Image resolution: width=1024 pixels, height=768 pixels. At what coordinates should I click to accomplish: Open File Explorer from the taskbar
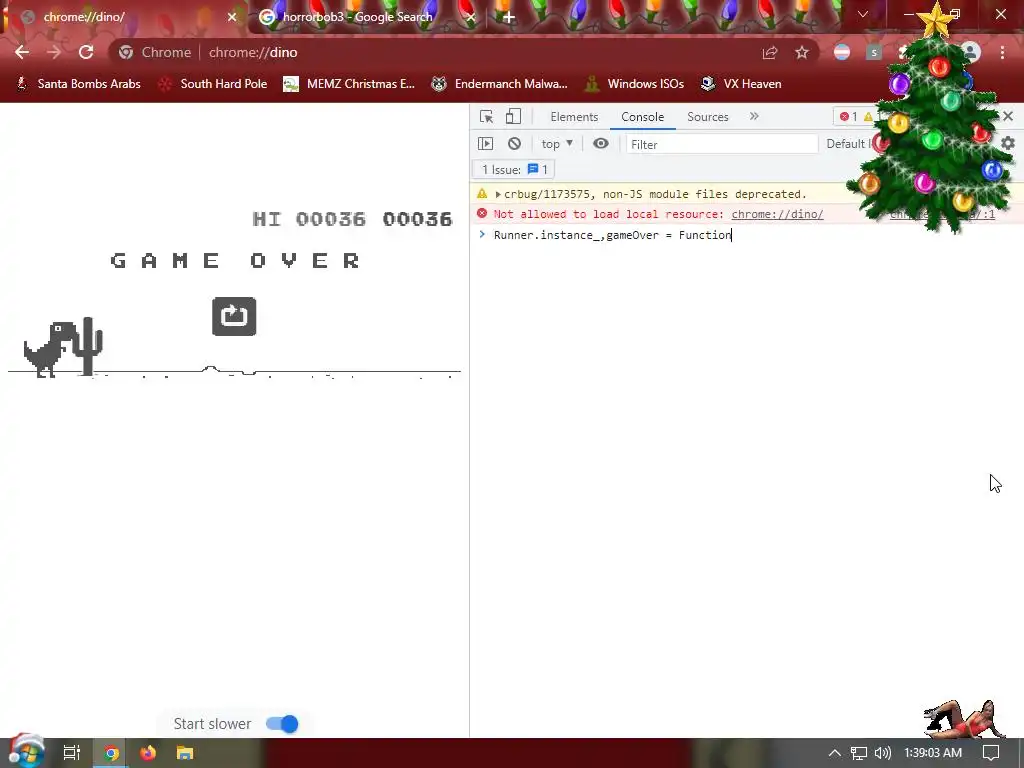tap(185, 753)
